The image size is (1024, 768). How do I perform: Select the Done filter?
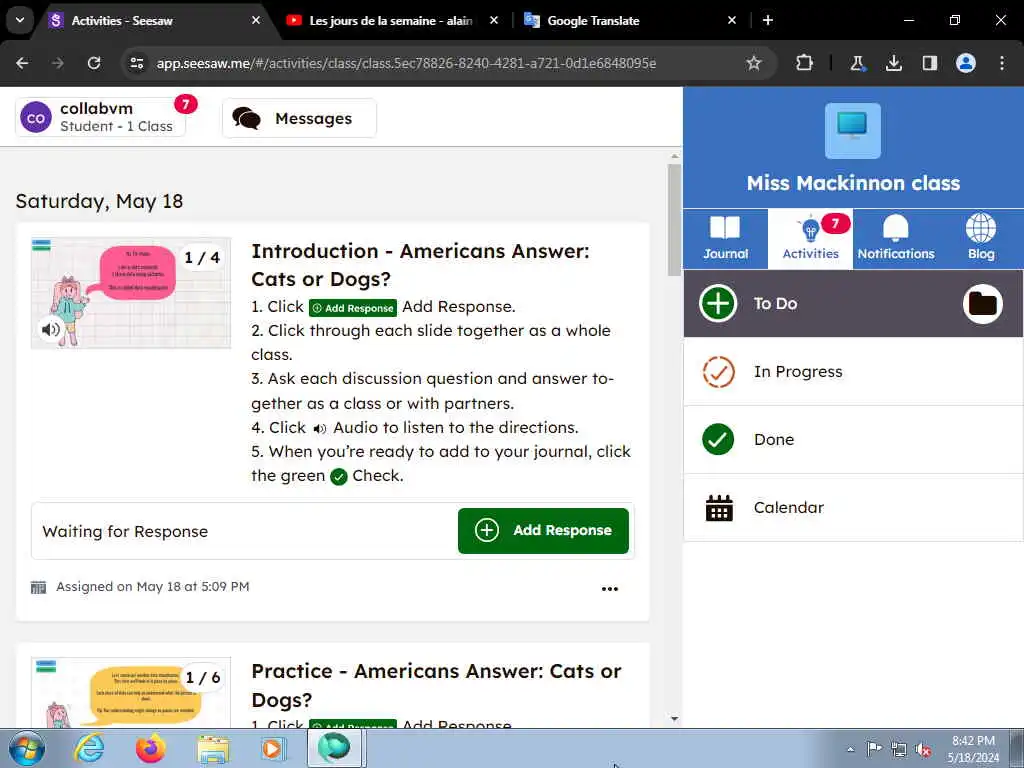pos(853,440)
